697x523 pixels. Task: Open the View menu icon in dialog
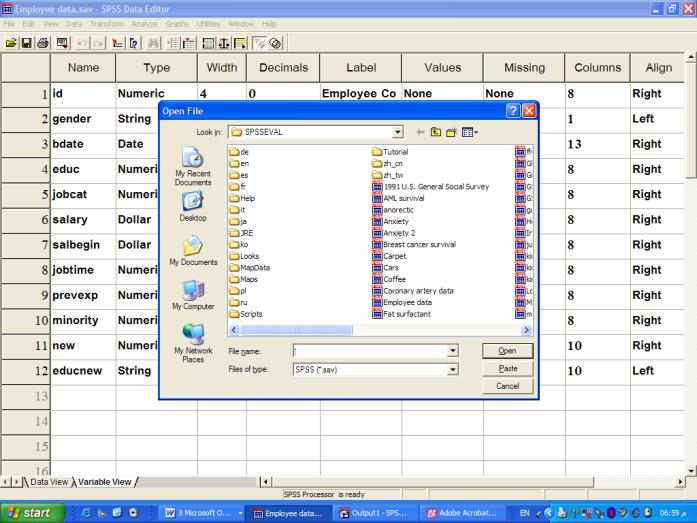(x=469, y=132)
